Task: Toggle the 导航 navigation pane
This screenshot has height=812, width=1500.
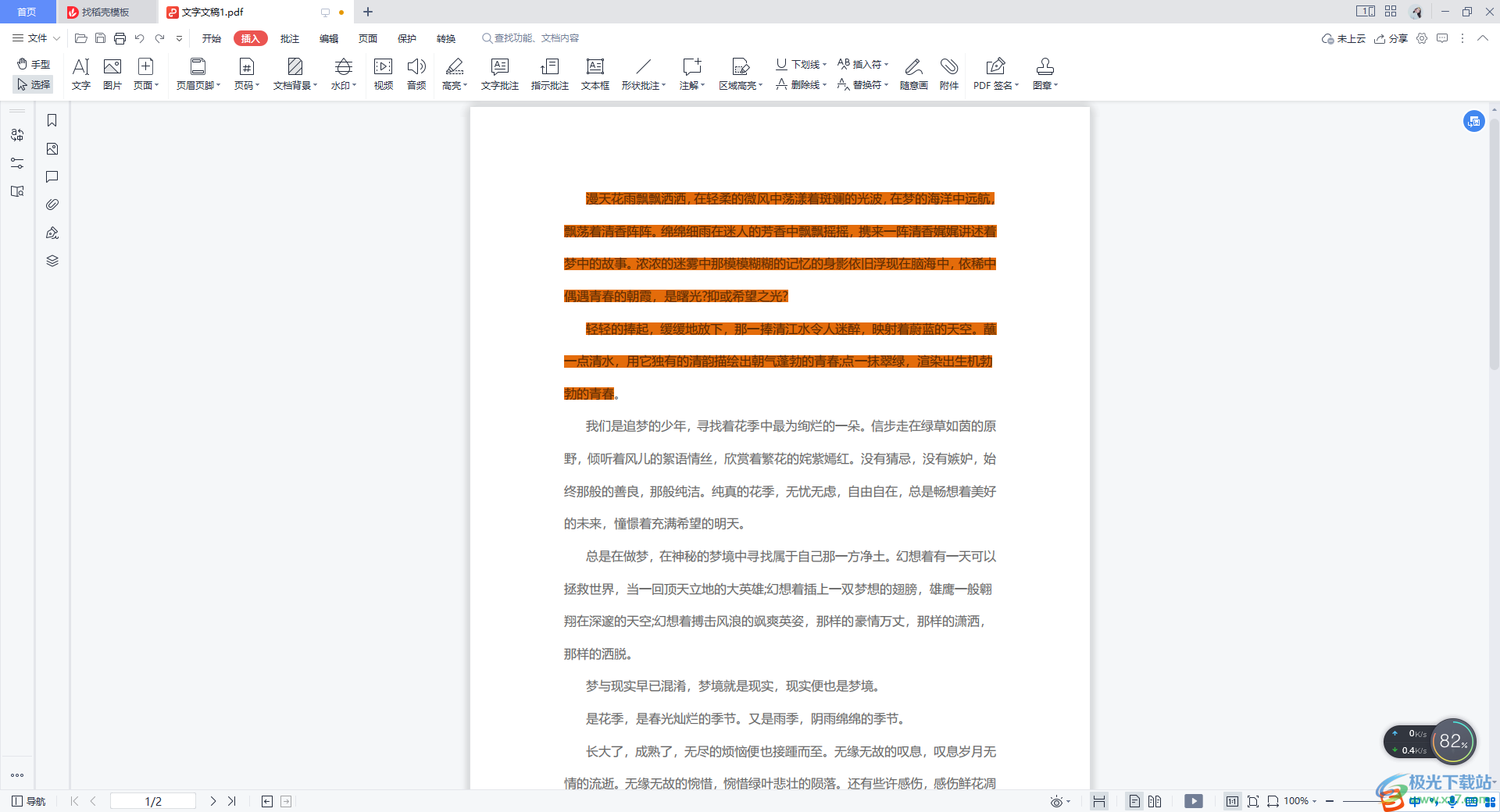Action: (29, 801)
